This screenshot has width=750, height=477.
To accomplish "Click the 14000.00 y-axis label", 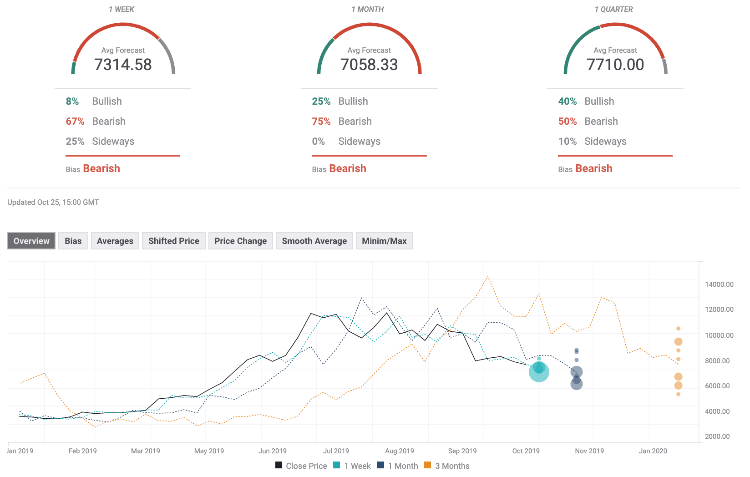I will 720,284.
